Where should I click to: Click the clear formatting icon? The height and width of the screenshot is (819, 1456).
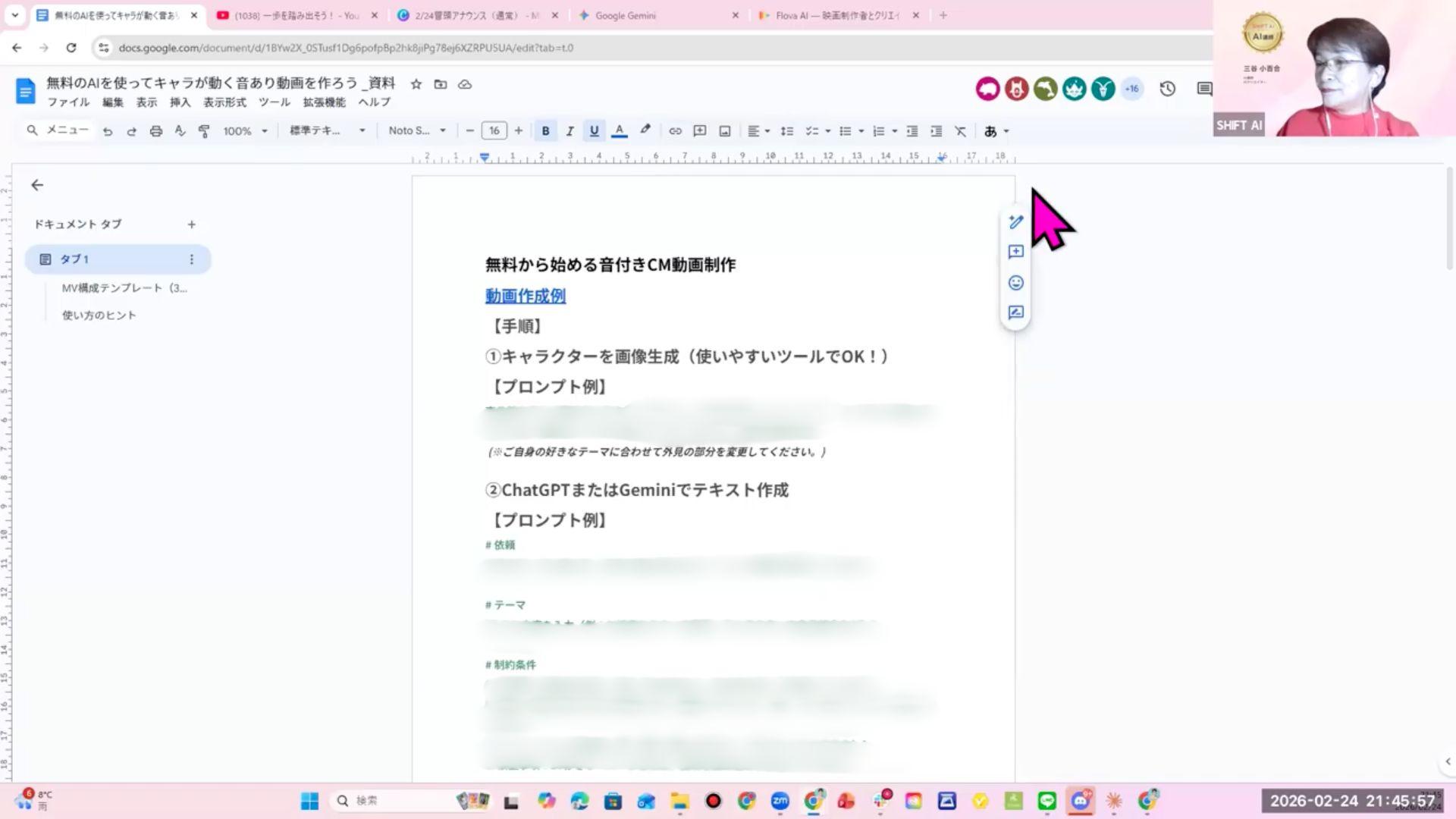tap(960, 131)
